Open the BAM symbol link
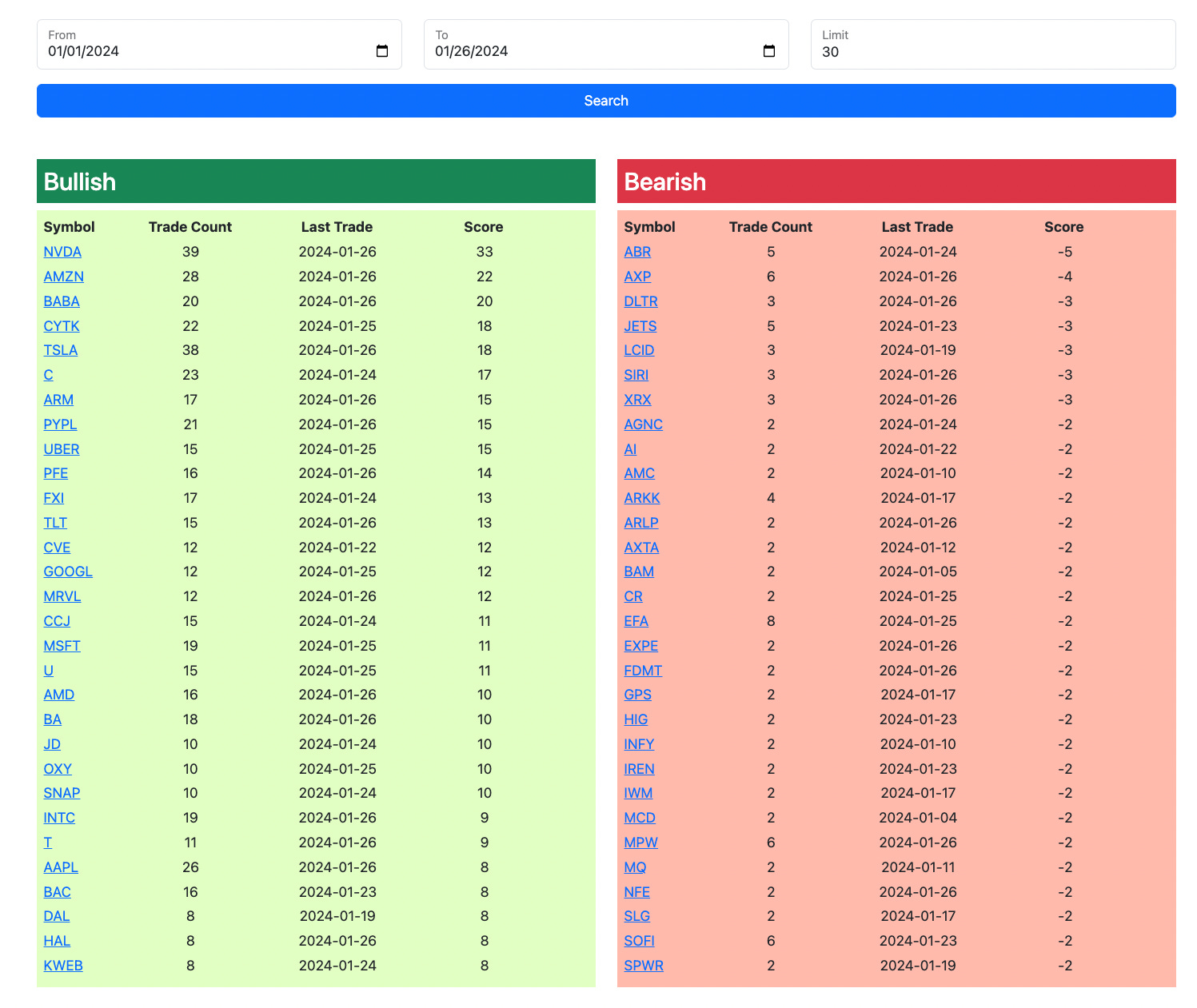The width and height of the screenshot is (1197, 1008). pyautogui.click(x=639, y=572)
